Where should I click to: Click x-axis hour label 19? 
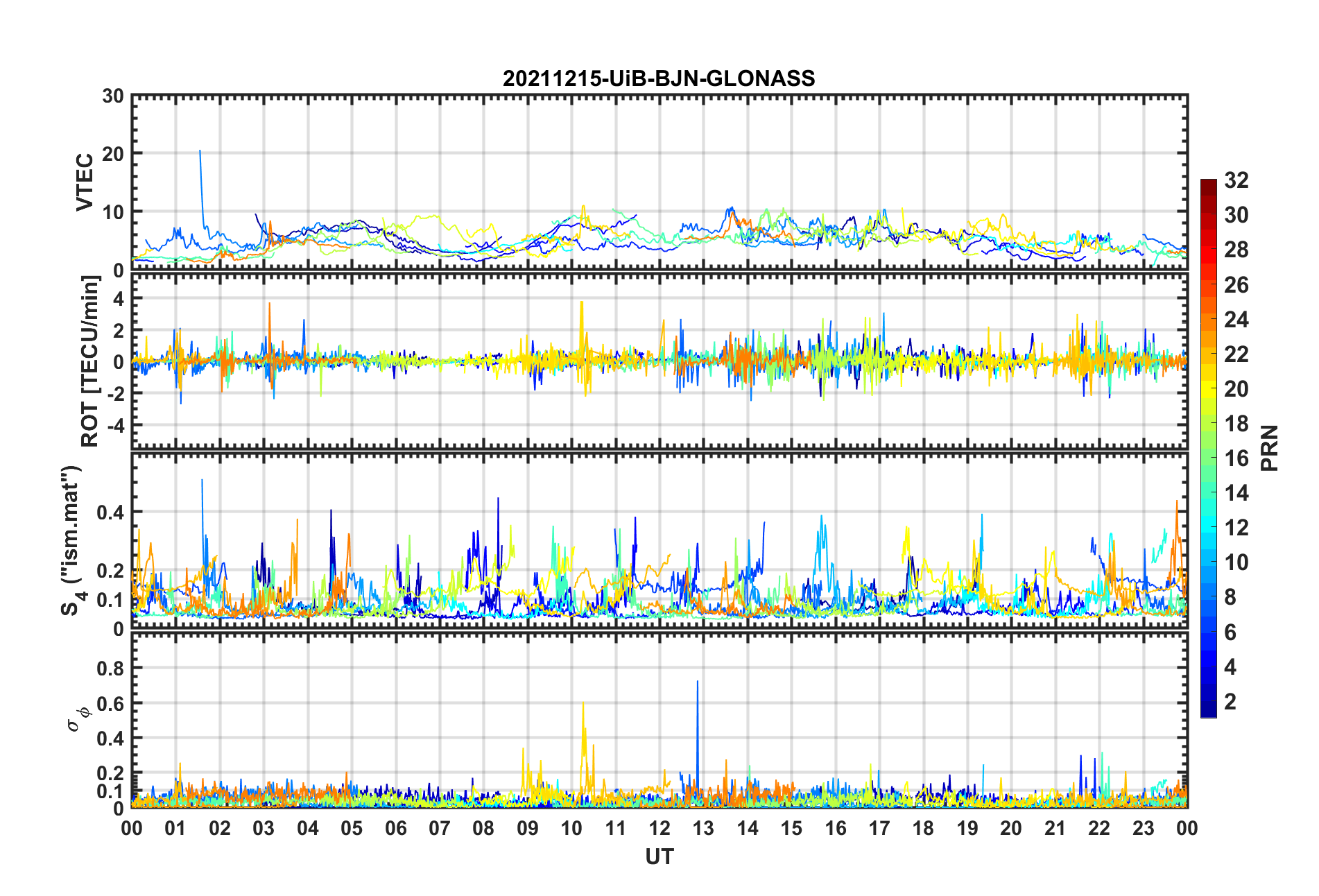tap(967, 828)
